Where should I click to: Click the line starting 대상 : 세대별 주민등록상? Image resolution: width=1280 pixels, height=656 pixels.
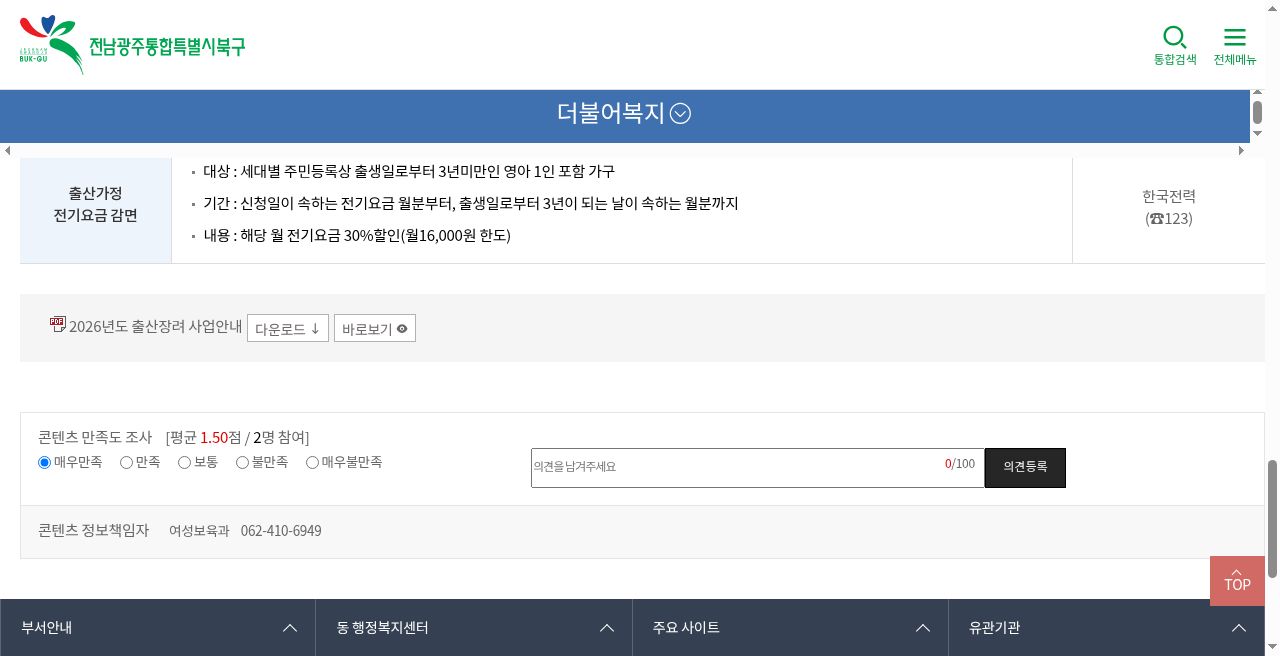(x=409, y=172)
